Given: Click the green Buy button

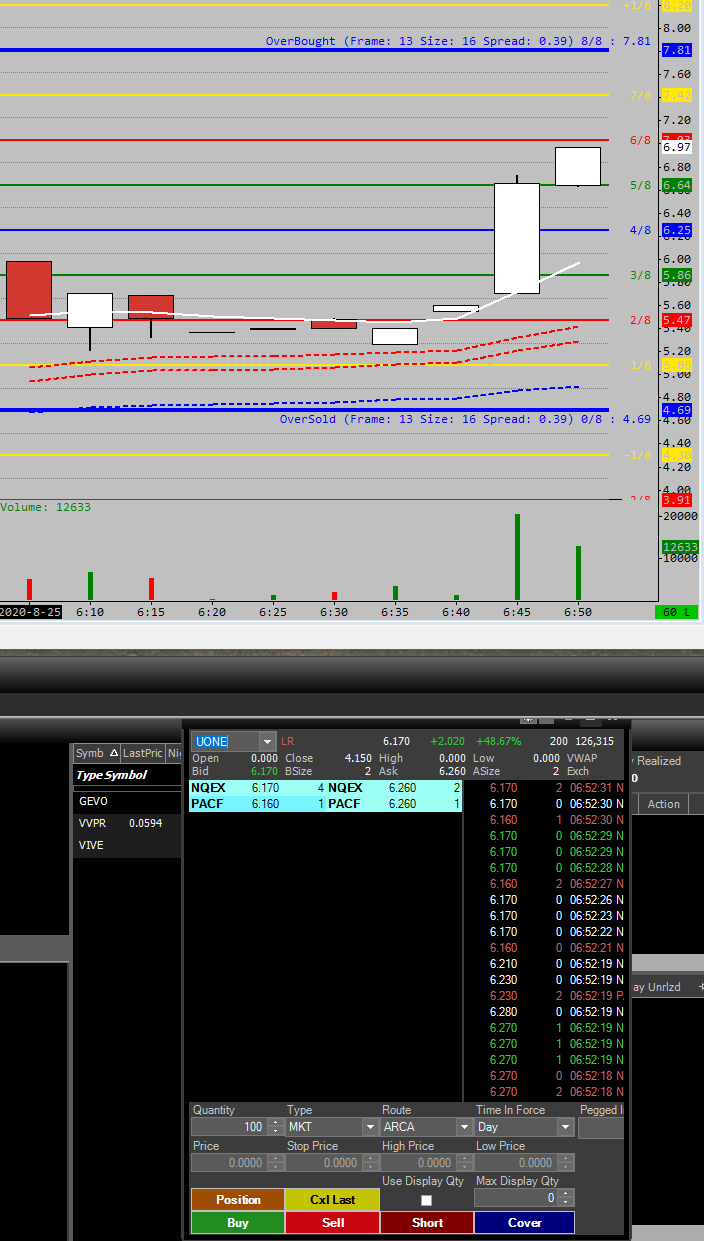Looking at the screenshot, I should 238,1222.
